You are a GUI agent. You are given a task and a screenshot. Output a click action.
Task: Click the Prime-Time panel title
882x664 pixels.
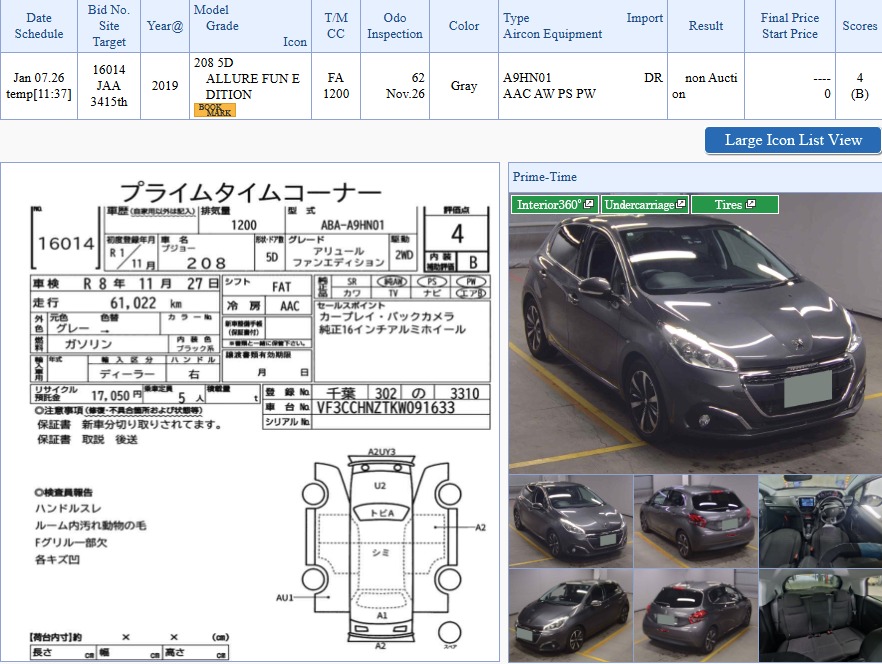coord(544,177)
